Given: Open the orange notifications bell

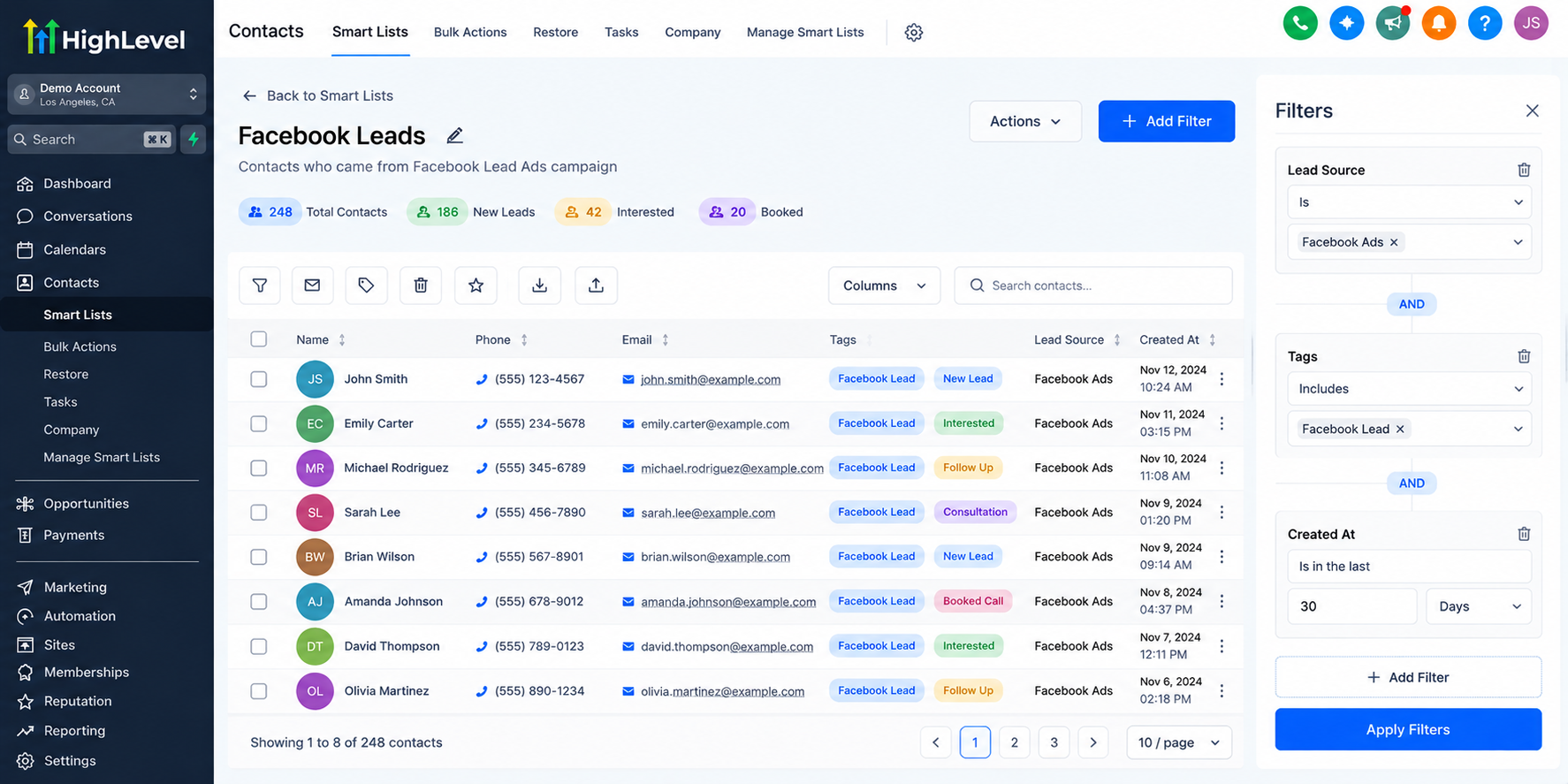Looking at the screenshot, I should (x=1438, y=23).
